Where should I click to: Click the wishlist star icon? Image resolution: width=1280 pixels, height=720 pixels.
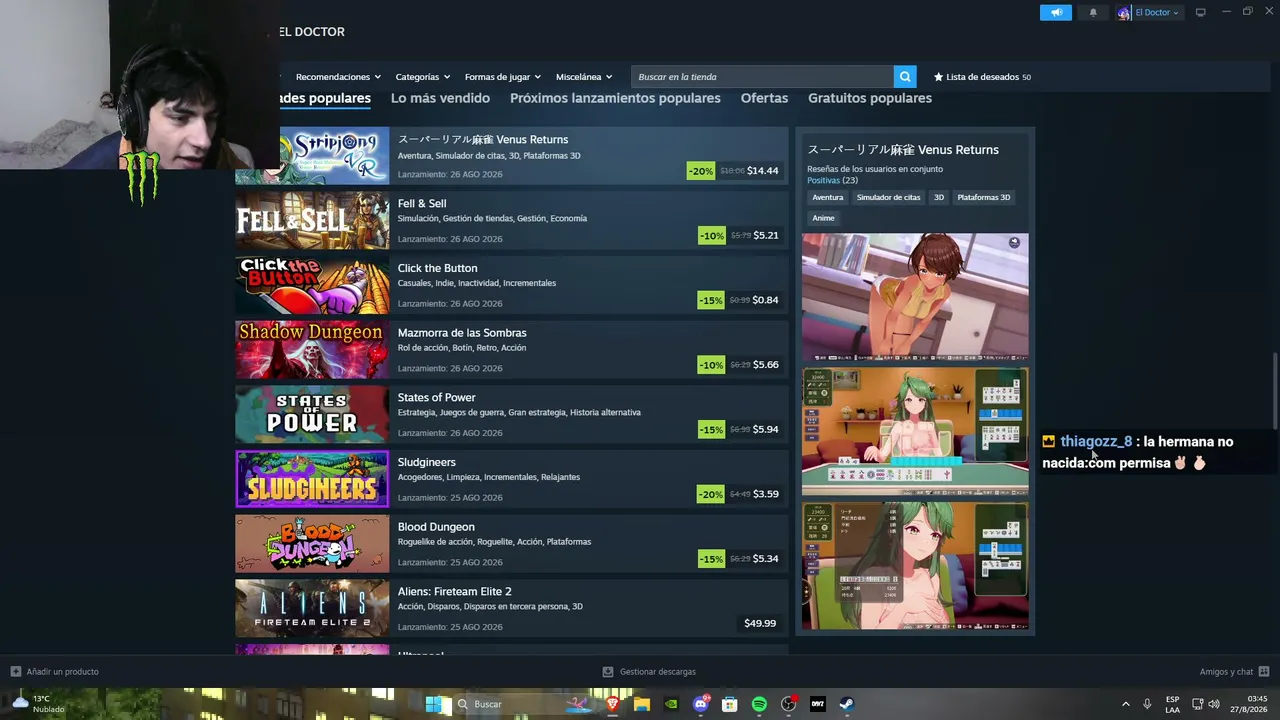click(x=938, y=77)
